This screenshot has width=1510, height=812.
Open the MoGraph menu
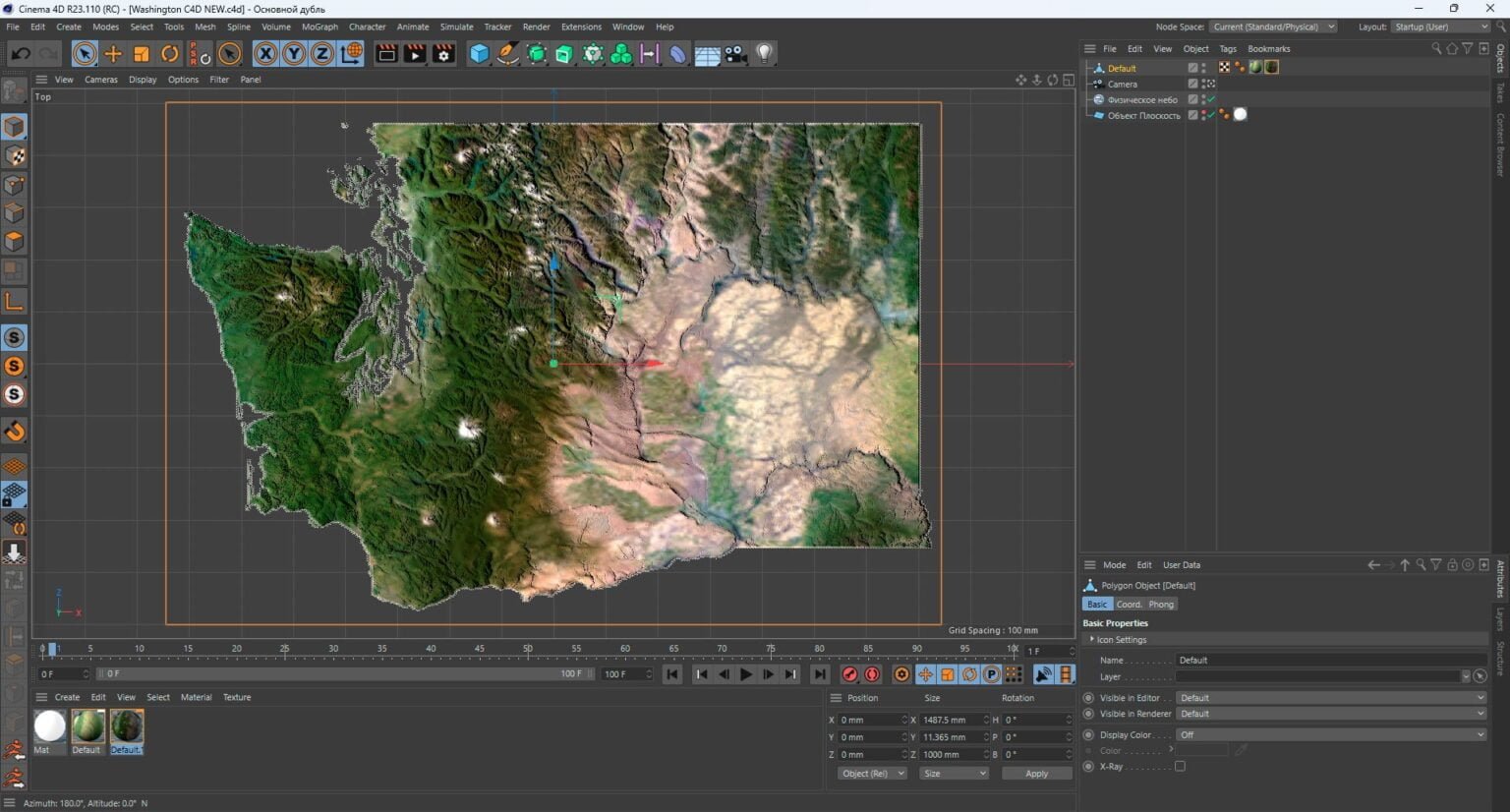pos(319,27)
